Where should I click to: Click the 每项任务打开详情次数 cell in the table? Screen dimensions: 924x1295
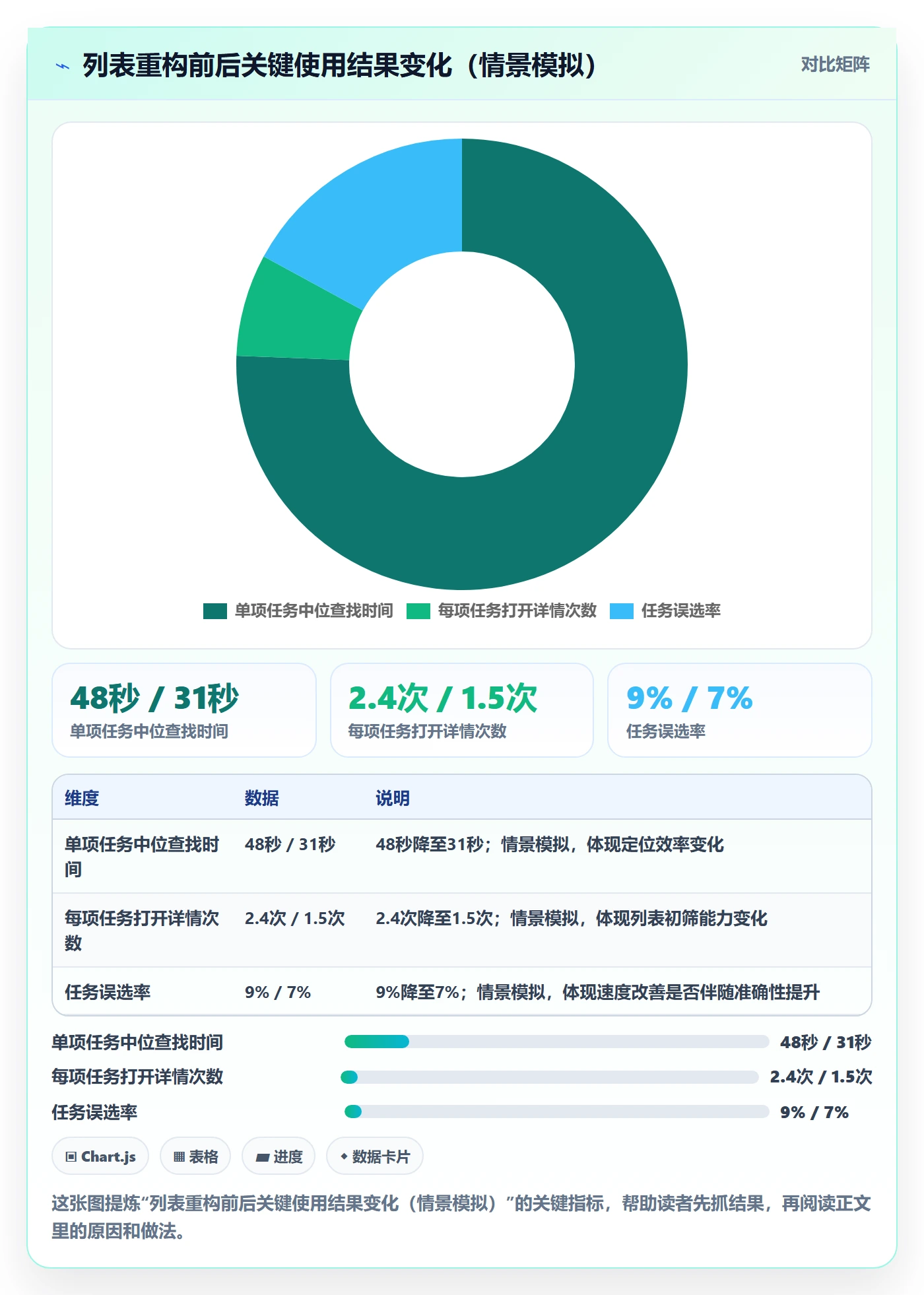click(x=142, y=931)
